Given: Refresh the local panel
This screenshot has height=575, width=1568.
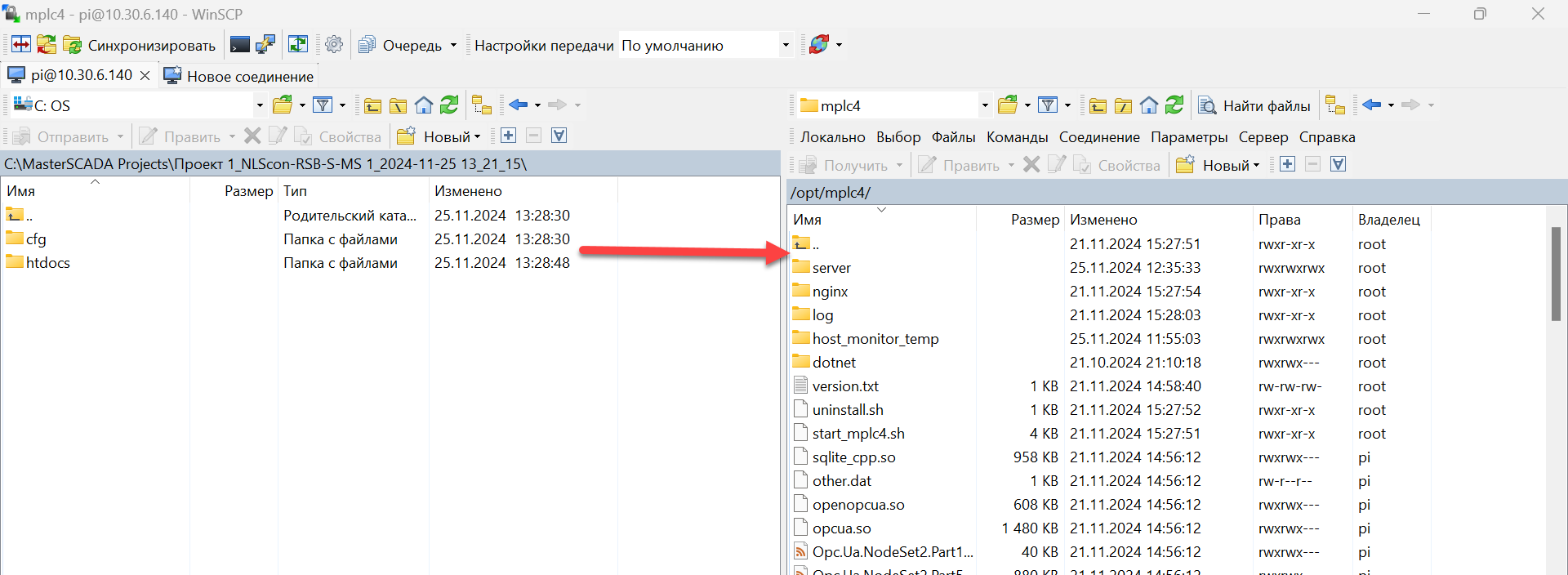Looking at the screenshot, I should point(449,105).
